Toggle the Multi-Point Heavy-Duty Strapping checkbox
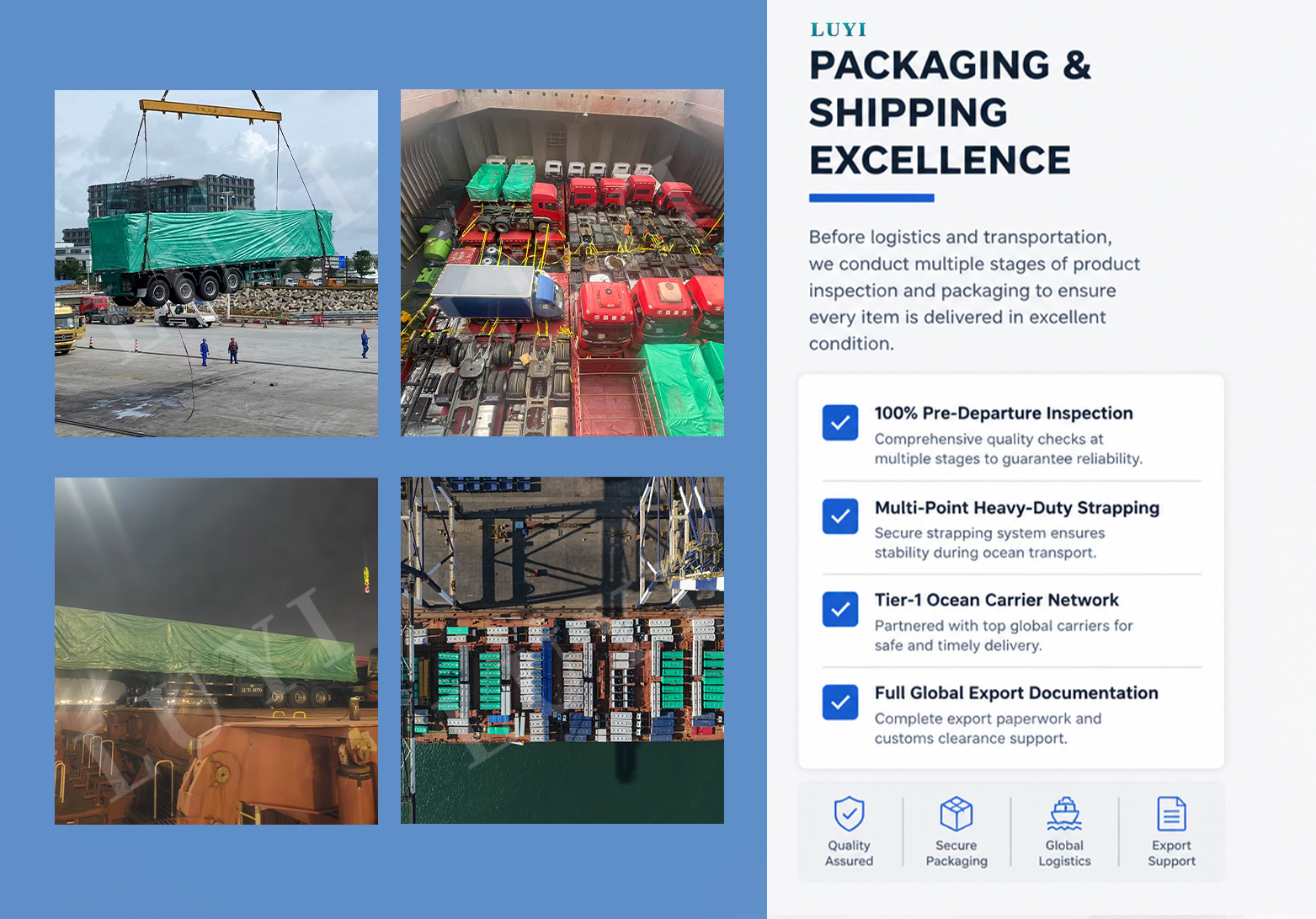Image resolution: width=1316 pixels, height=919 pixels. [840, 516]
